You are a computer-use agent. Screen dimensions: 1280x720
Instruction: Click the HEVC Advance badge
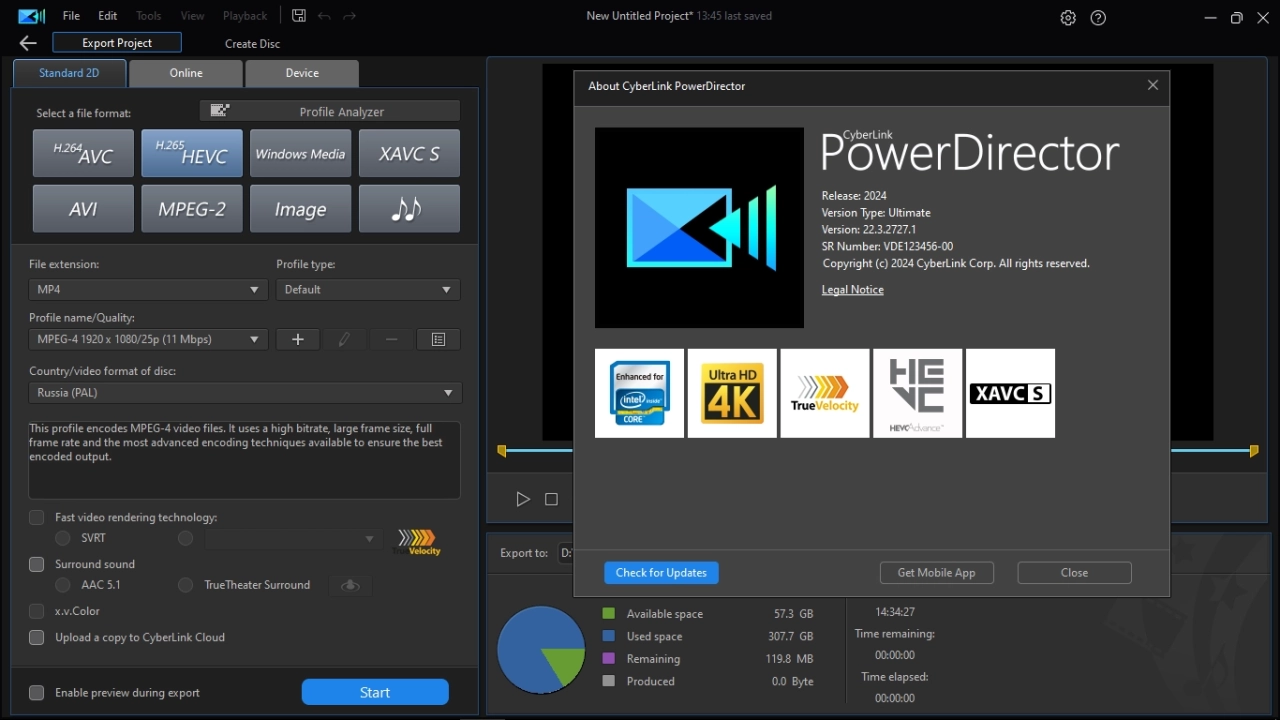click(x=917, y=393)
